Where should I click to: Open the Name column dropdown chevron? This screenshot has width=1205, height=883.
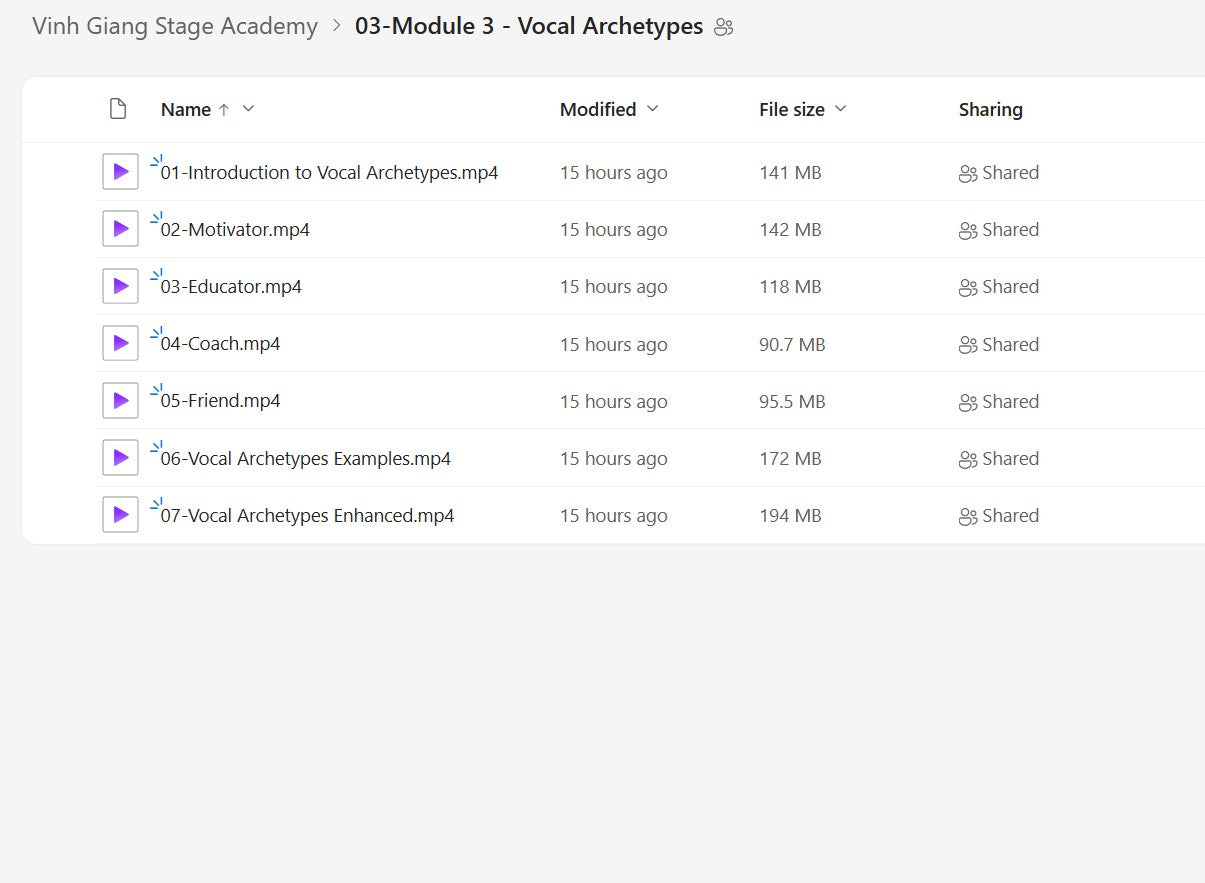pos(249,109)
